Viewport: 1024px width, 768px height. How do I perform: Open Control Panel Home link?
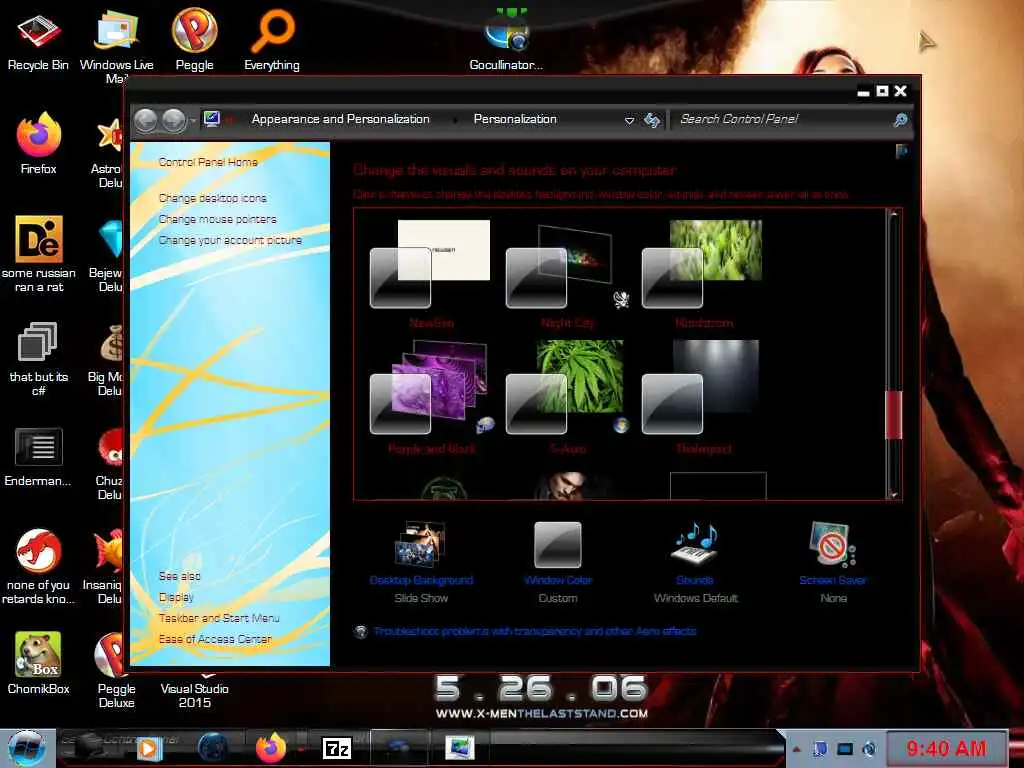(208, 162)
